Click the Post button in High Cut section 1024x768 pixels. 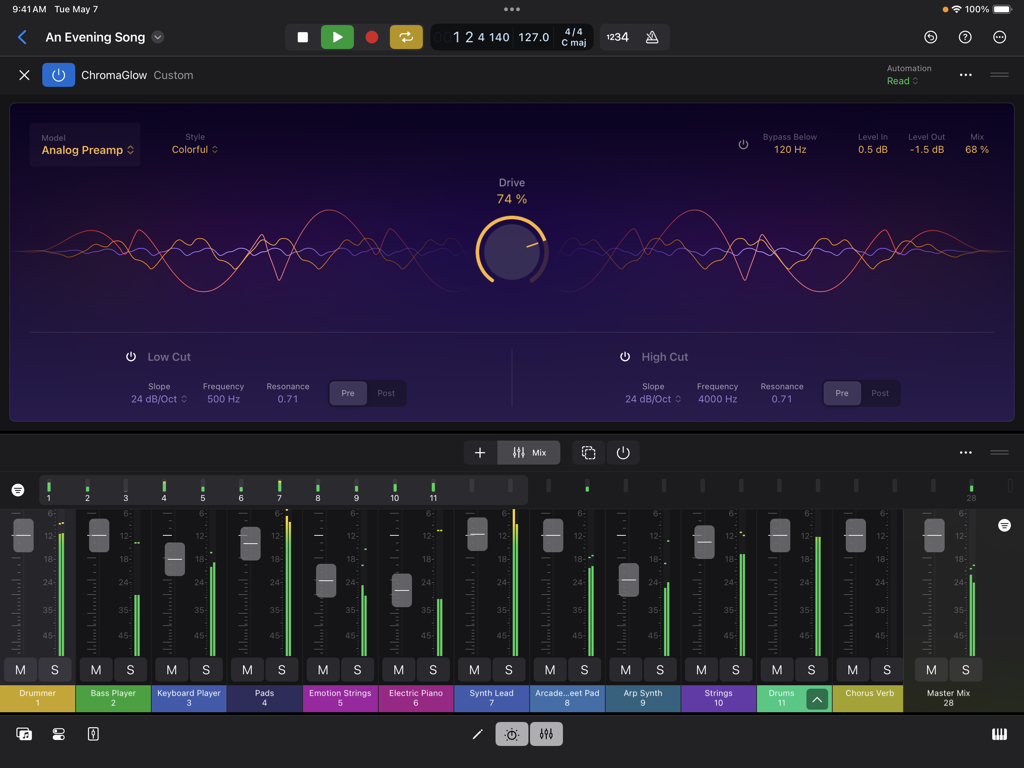(881, 393)
